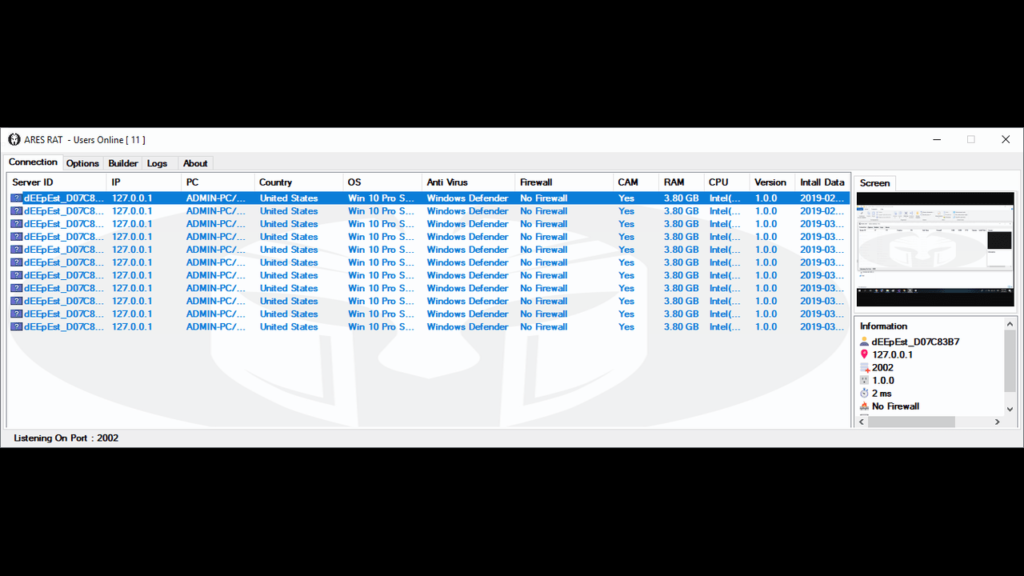Click the Information panel scroll left arrow
The width and height of the screenshot is (1024, 576).
tap(862, 422)
